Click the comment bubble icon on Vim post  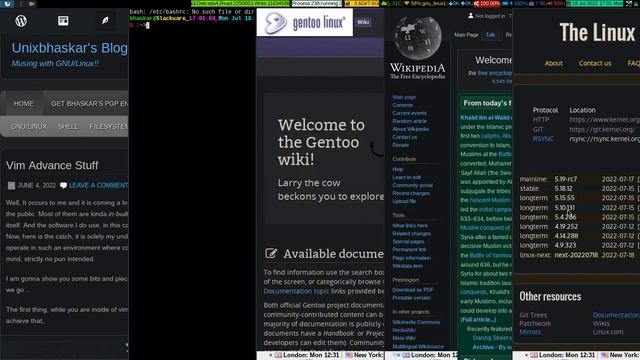click(63, 185)
